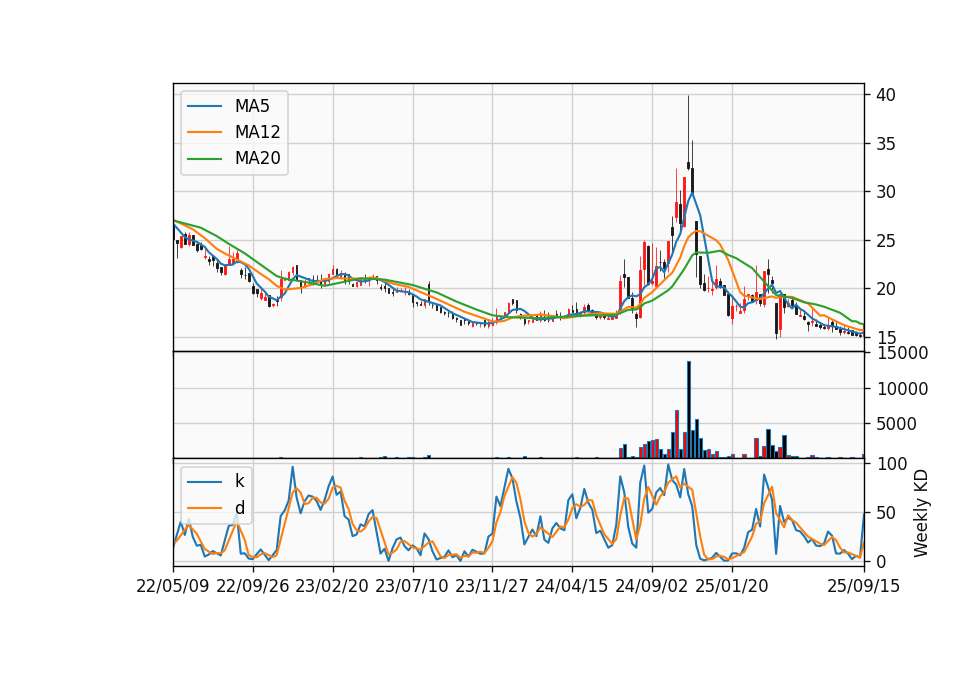
Task: Click the 23/07/10 date tick label
Action: point(412,586)
